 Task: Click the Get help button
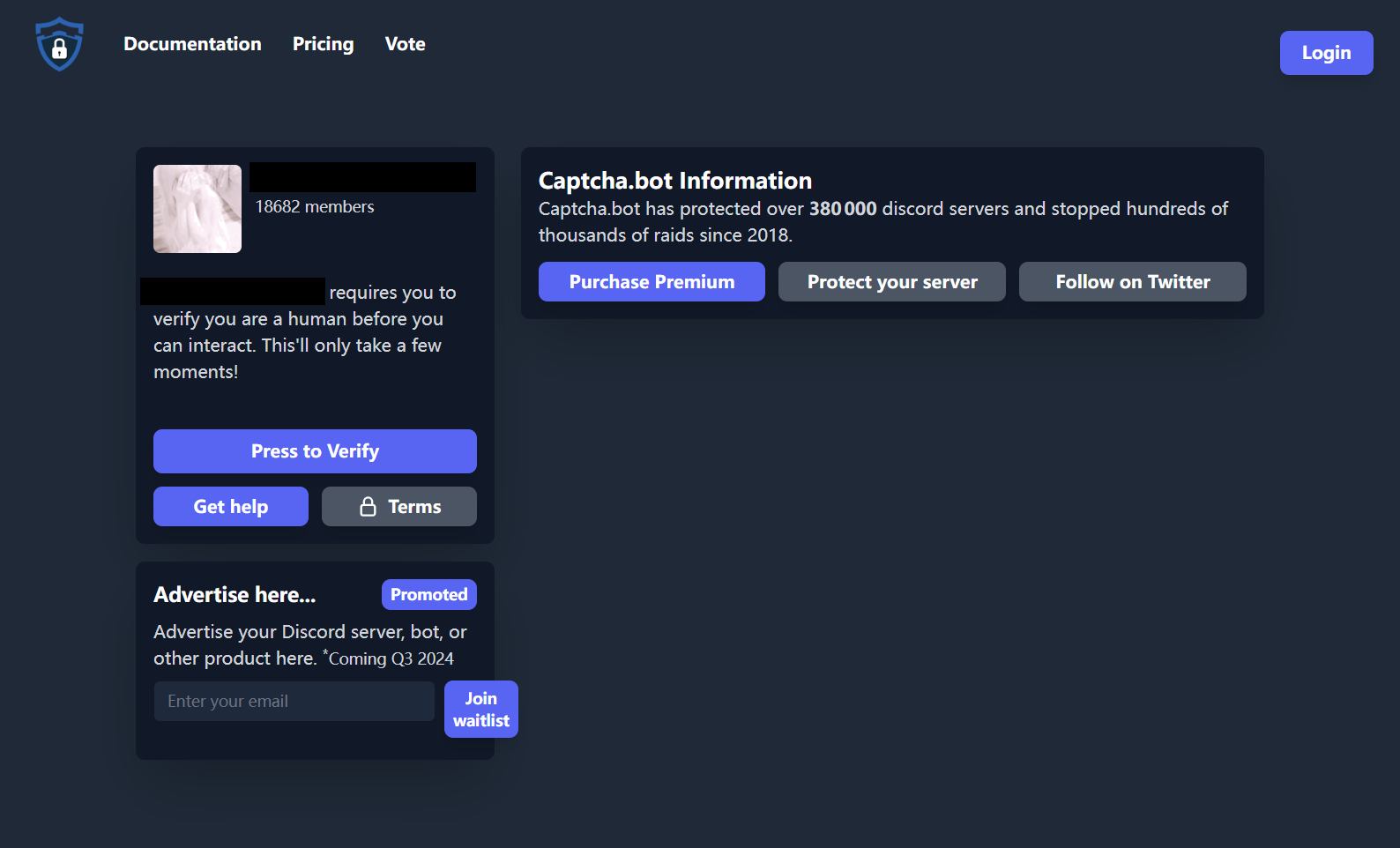(x=231, y=507)
